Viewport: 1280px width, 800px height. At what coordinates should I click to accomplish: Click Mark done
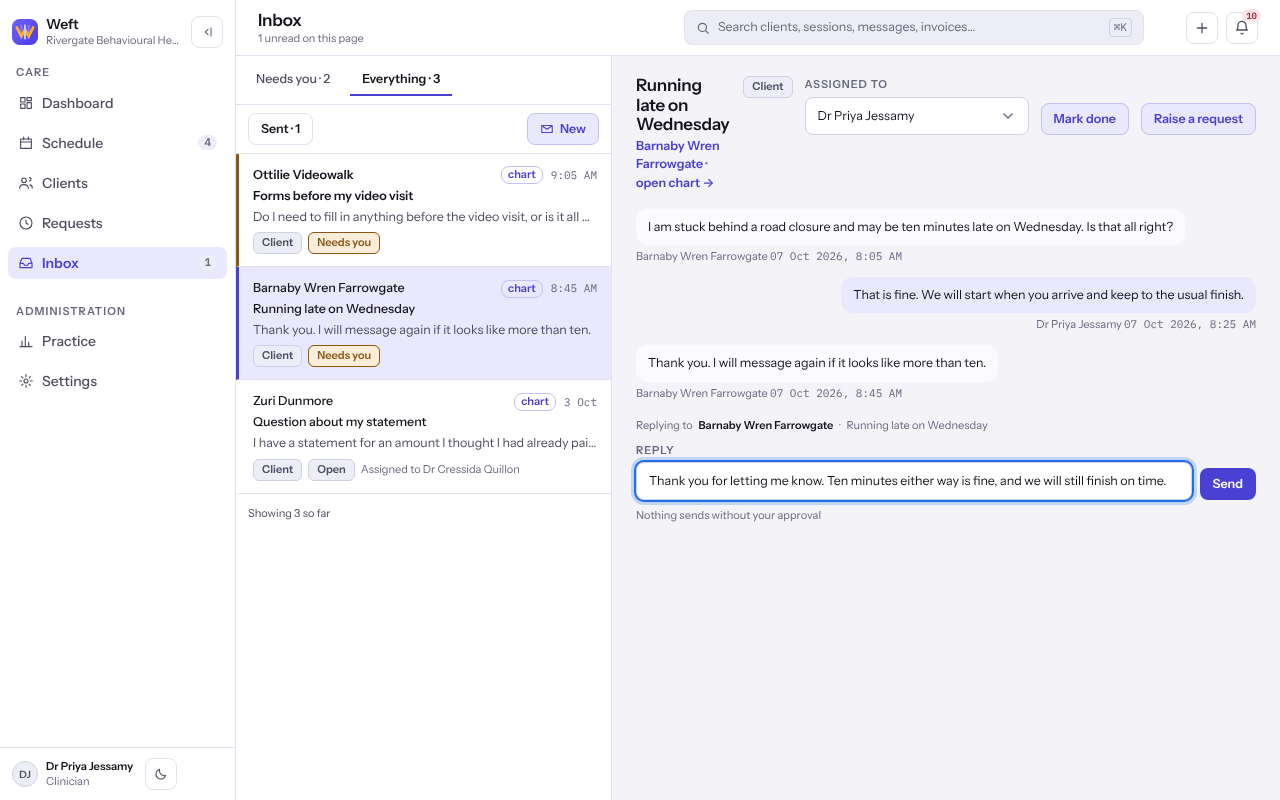click(x=1085, y=119)
